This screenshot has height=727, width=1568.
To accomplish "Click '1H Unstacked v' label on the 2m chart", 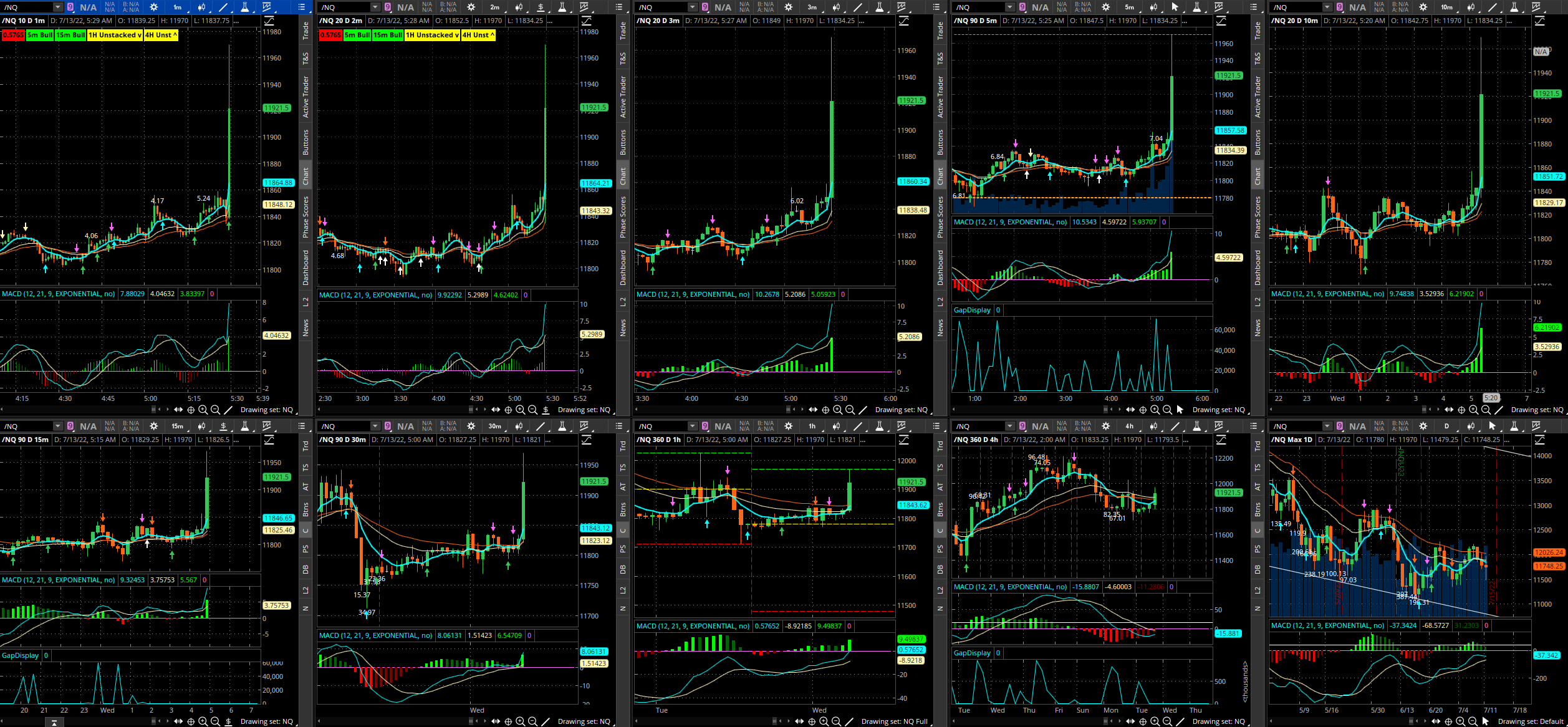I will (x=432, y=35).
